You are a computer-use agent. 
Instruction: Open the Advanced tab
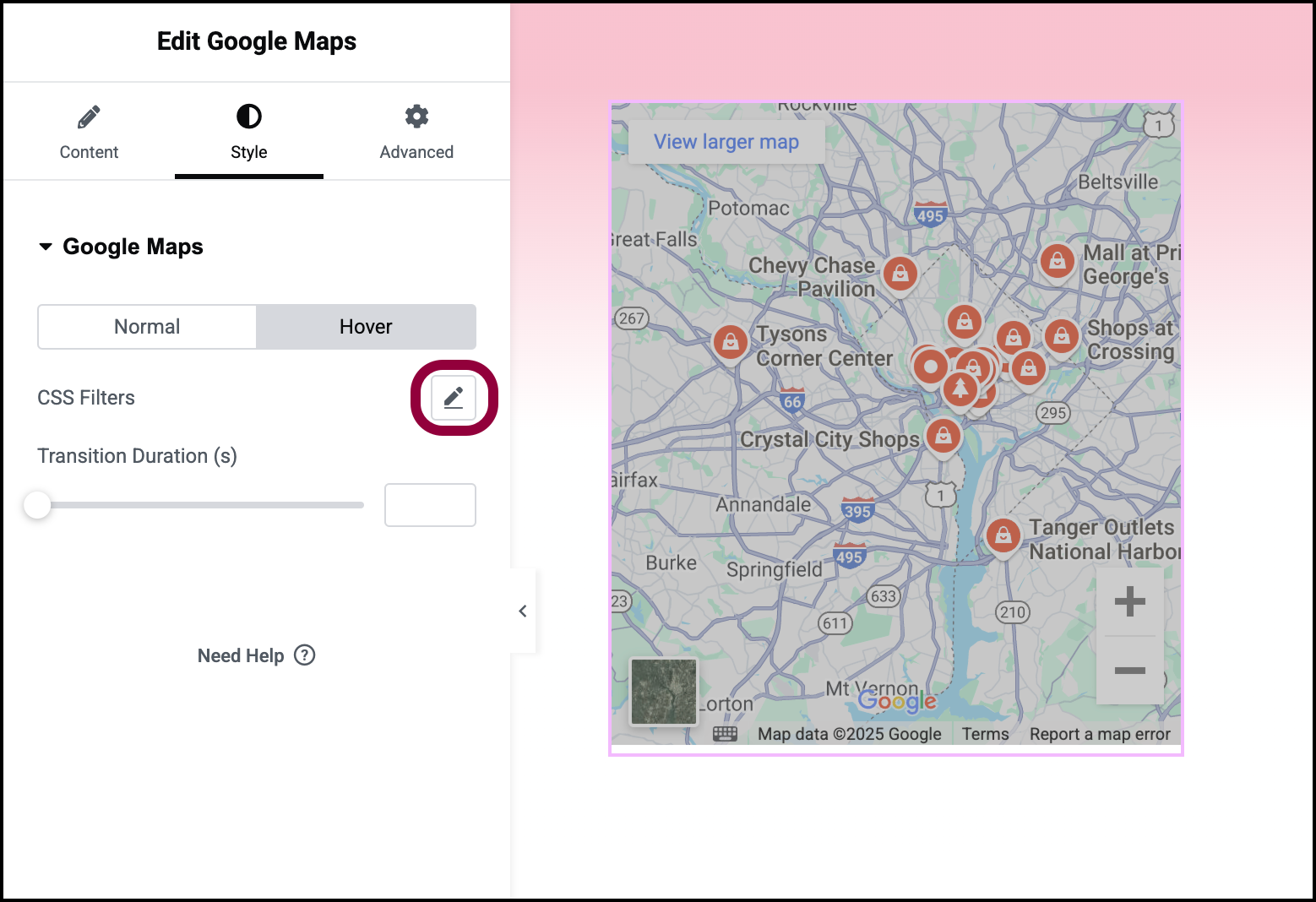416,132
